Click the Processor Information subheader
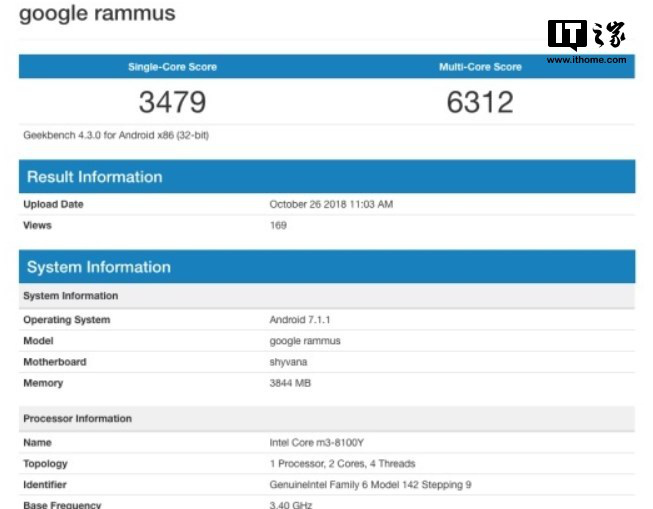 [x=327, y=419]
